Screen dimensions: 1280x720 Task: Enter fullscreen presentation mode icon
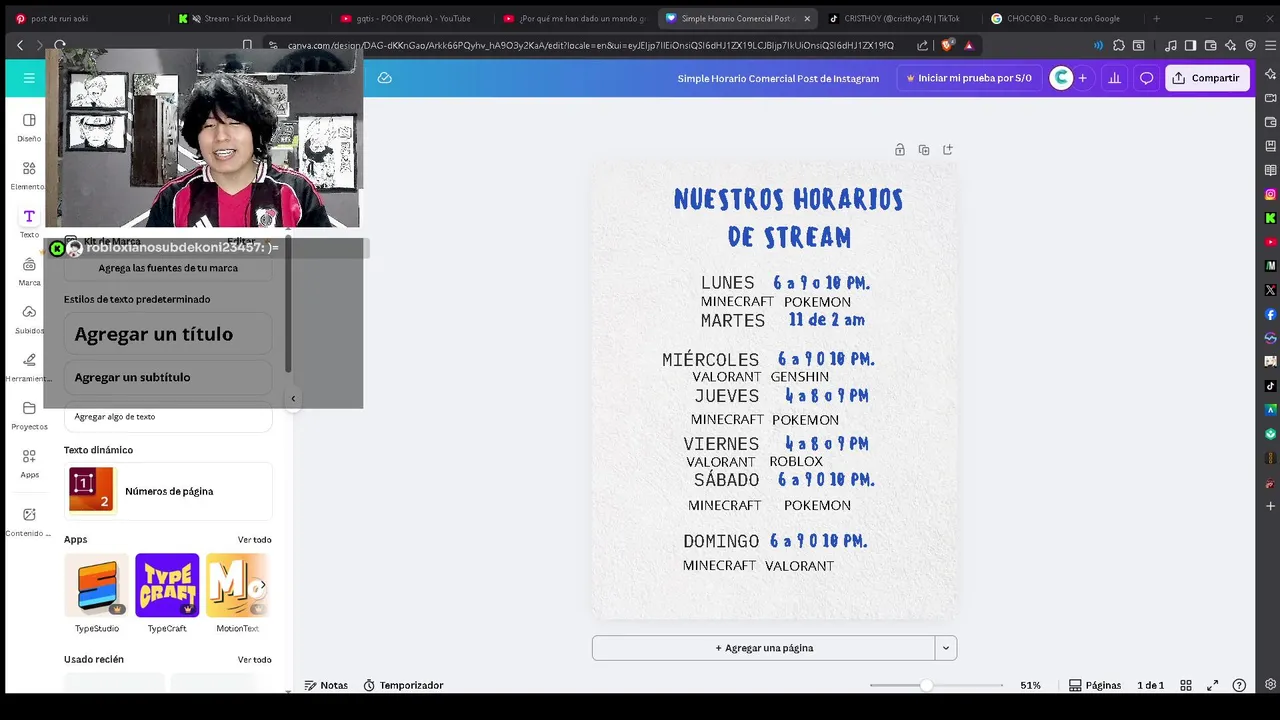pos(1213,685)
